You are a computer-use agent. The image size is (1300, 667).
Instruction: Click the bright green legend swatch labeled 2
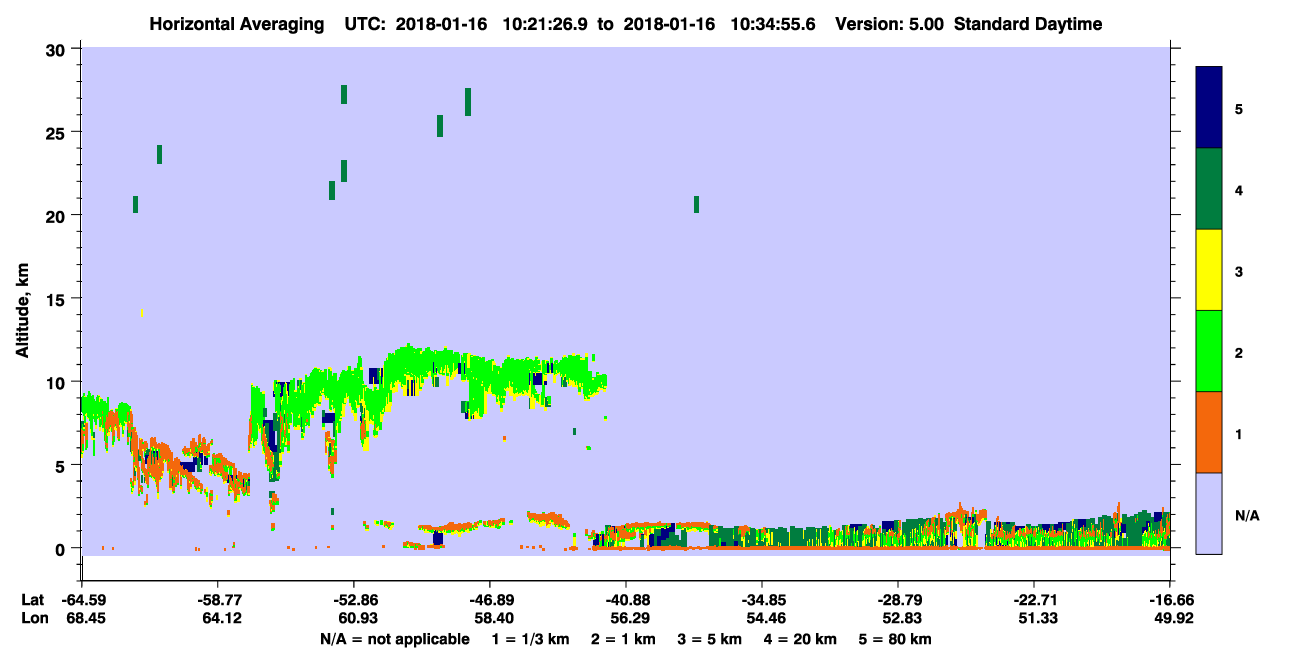1209,351
